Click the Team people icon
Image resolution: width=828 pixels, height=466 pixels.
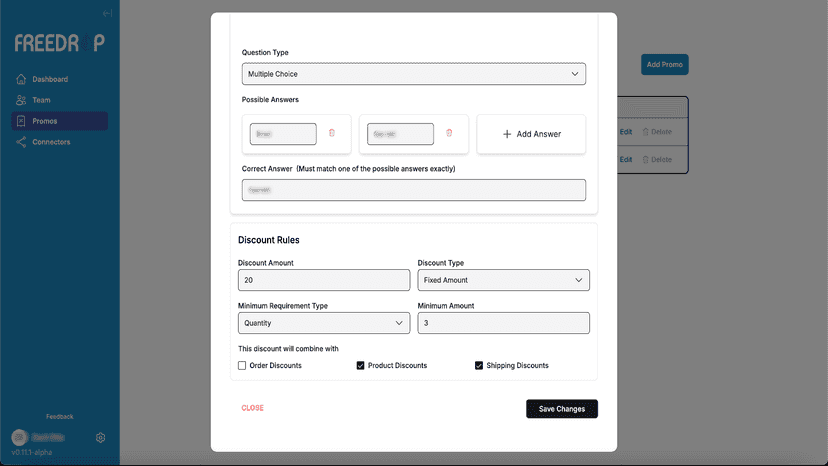tap(21, 100)
